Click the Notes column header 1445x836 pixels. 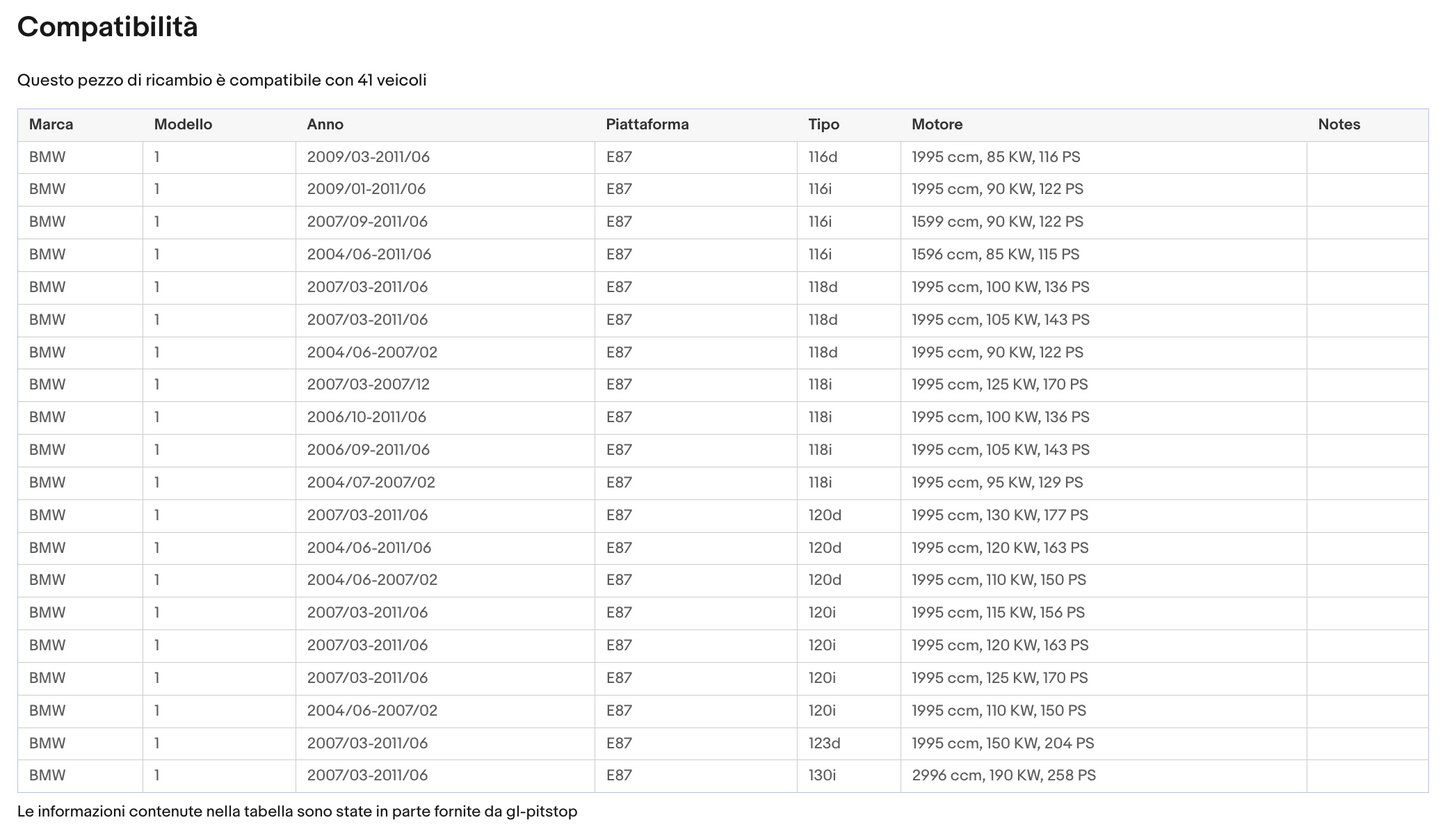[1338, 125]
